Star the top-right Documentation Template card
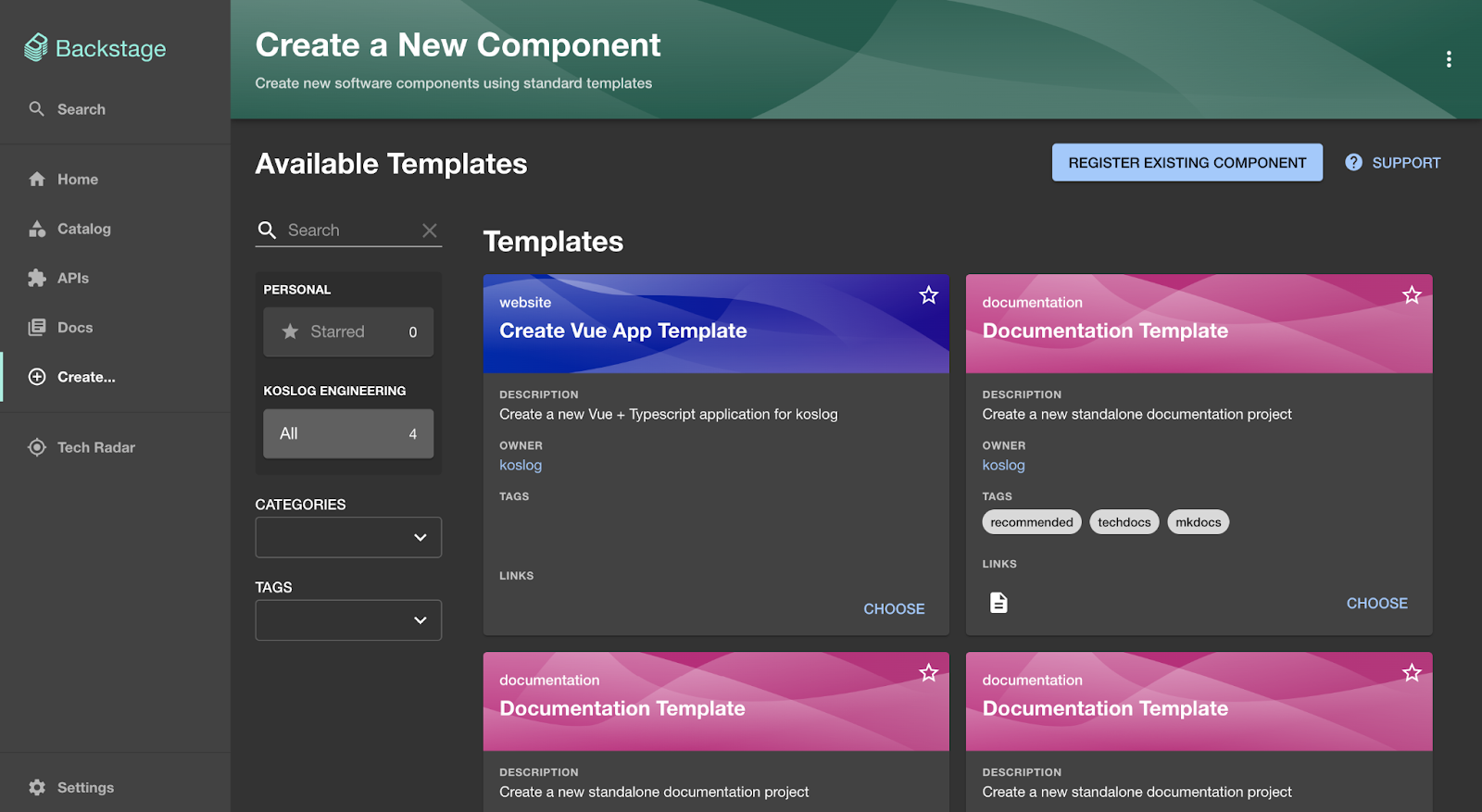1482x812 pixels. pyautogui.click(x=1412, y=295)
